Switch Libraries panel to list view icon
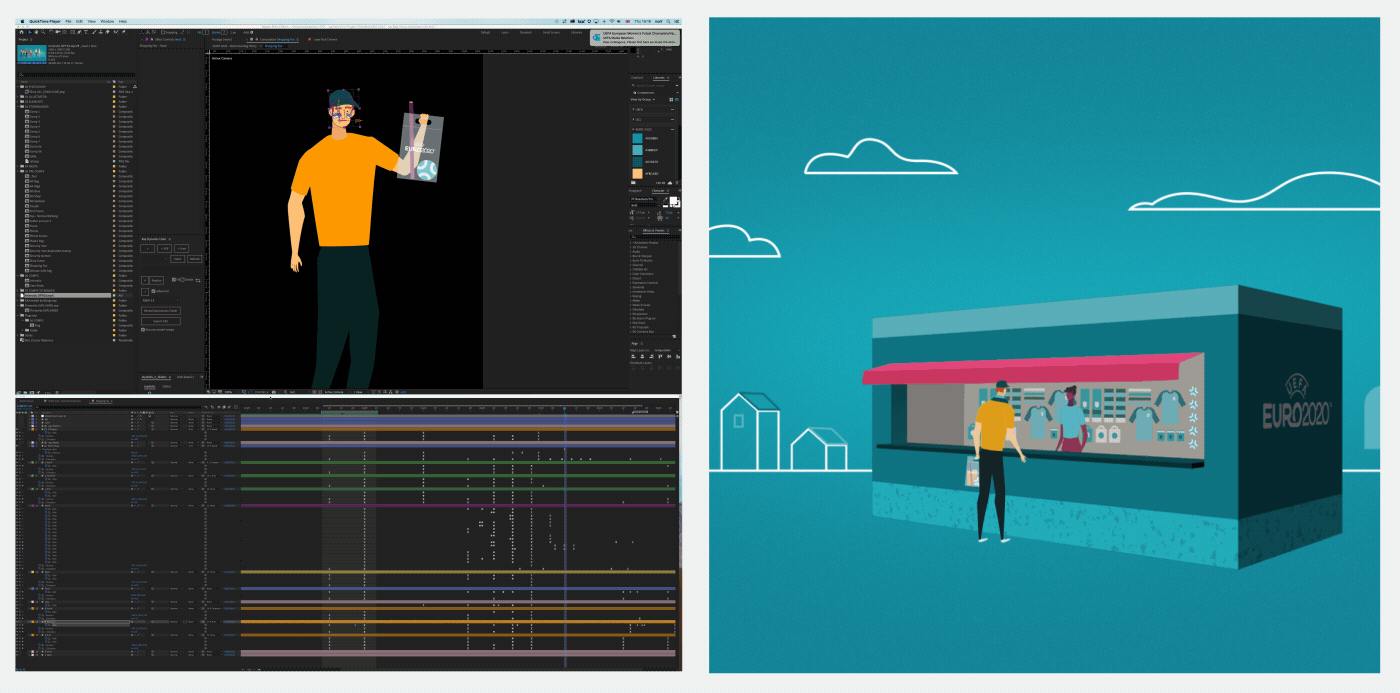 point(677,100)
